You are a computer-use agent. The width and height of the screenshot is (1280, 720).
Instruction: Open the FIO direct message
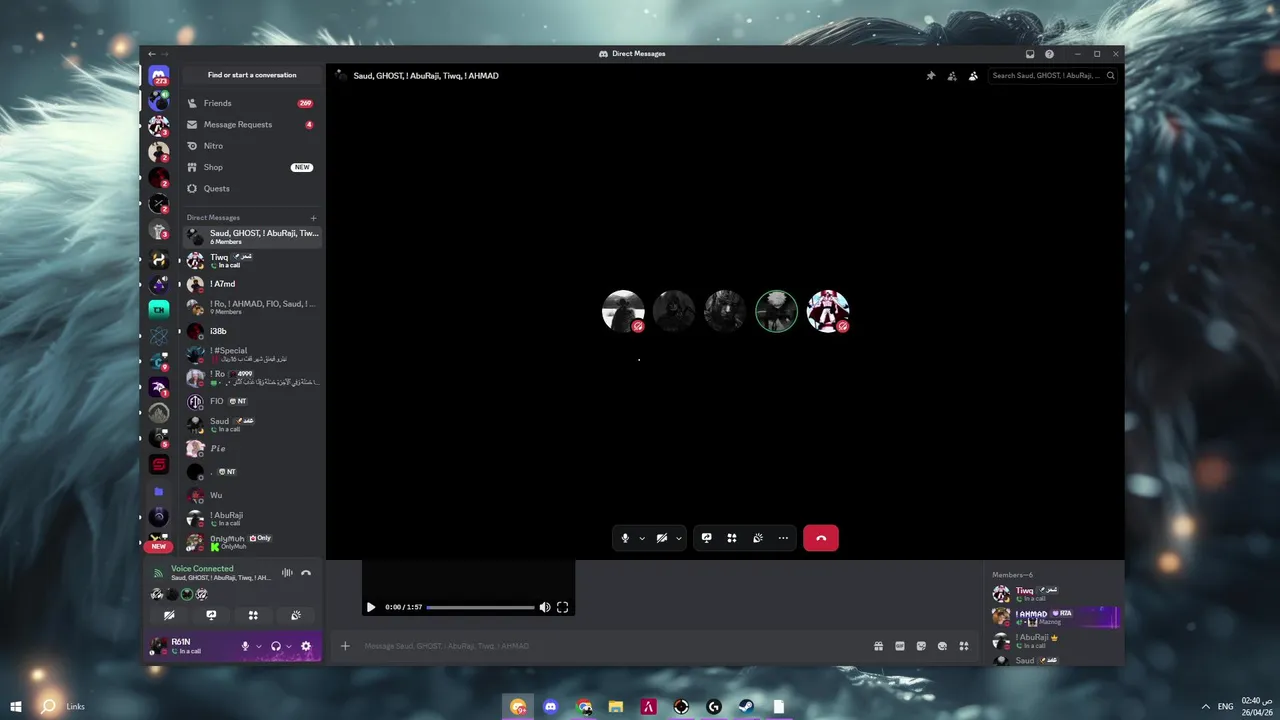(252, 401)
